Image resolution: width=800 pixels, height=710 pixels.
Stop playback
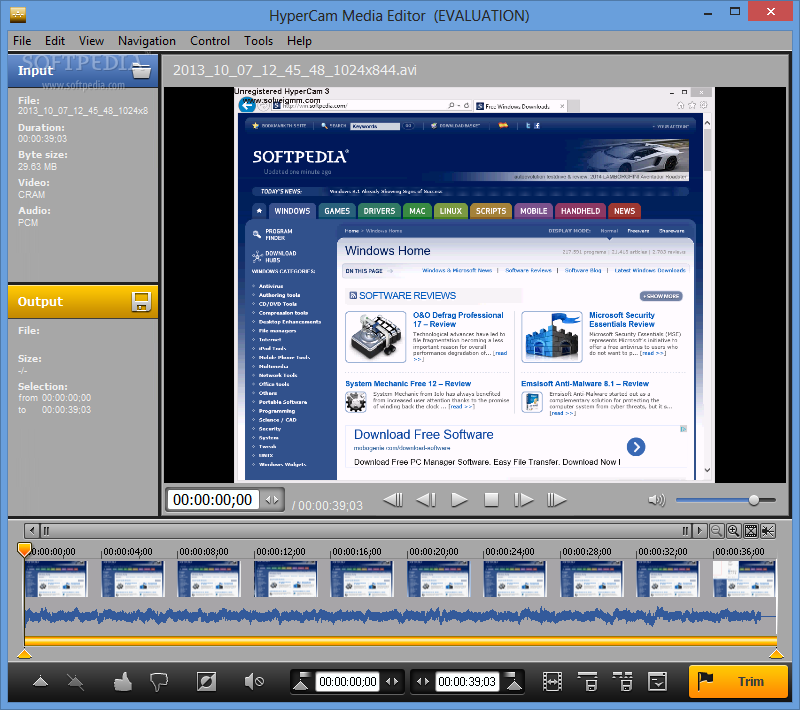(491, 500)
